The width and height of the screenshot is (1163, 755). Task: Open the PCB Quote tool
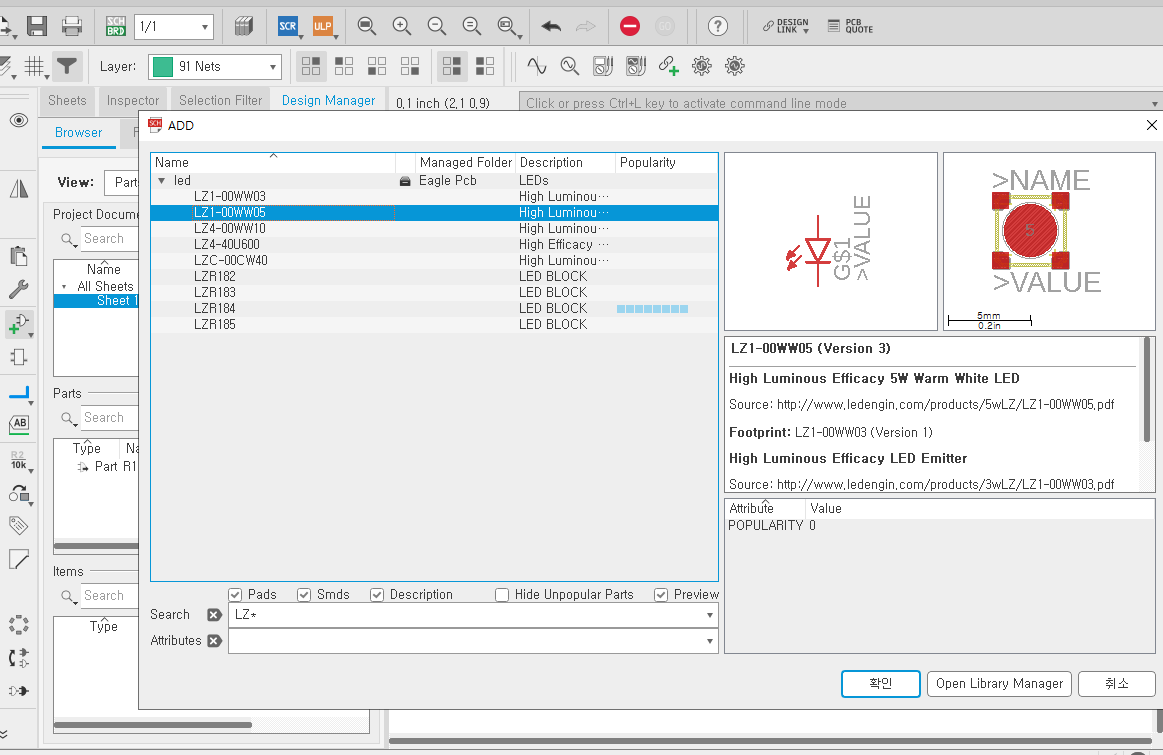850,27
